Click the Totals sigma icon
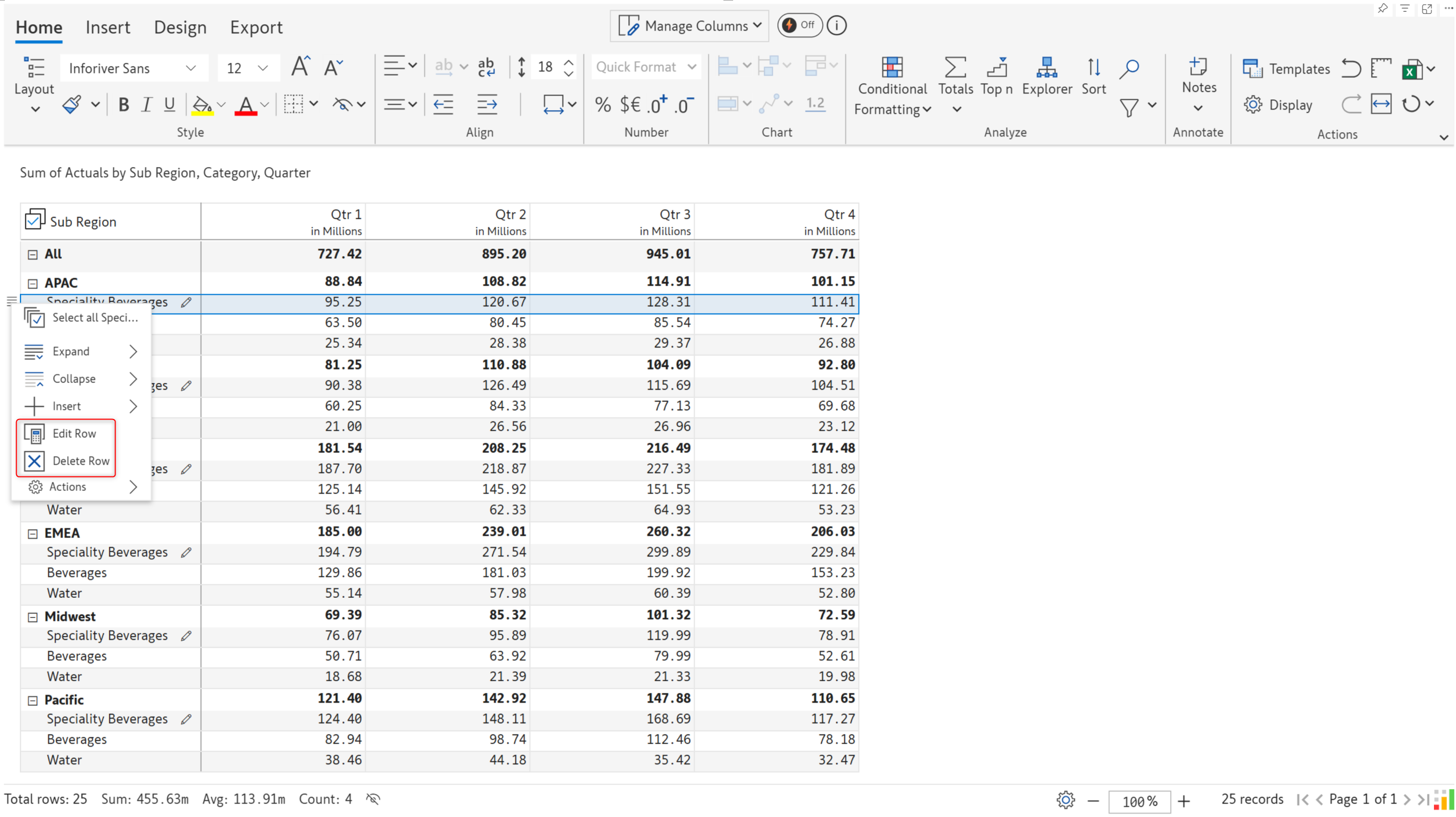The width and height of the screenshot is (1456, 817). tap(955, 68)
